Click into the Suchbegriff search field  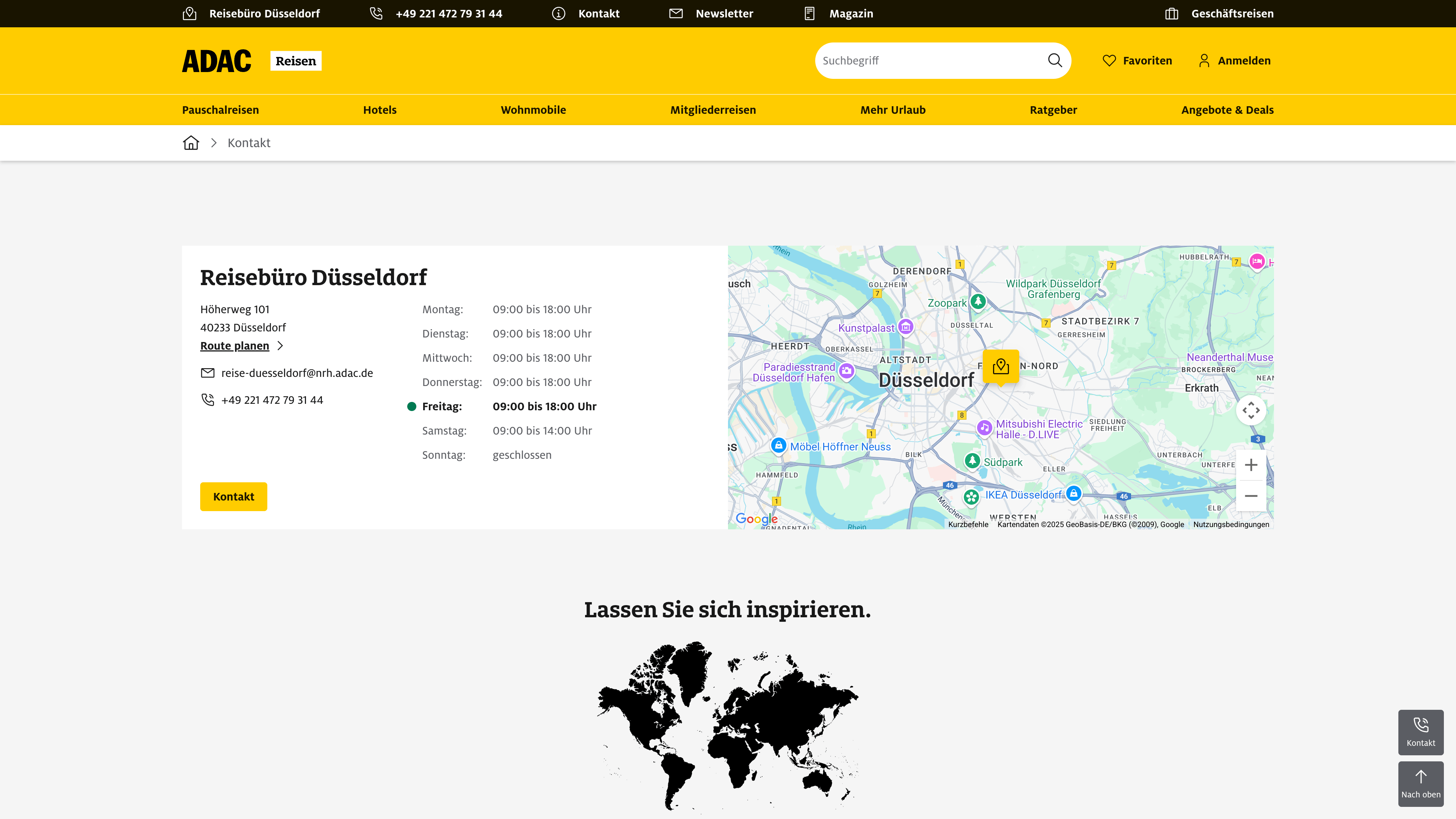click(927, 61)
